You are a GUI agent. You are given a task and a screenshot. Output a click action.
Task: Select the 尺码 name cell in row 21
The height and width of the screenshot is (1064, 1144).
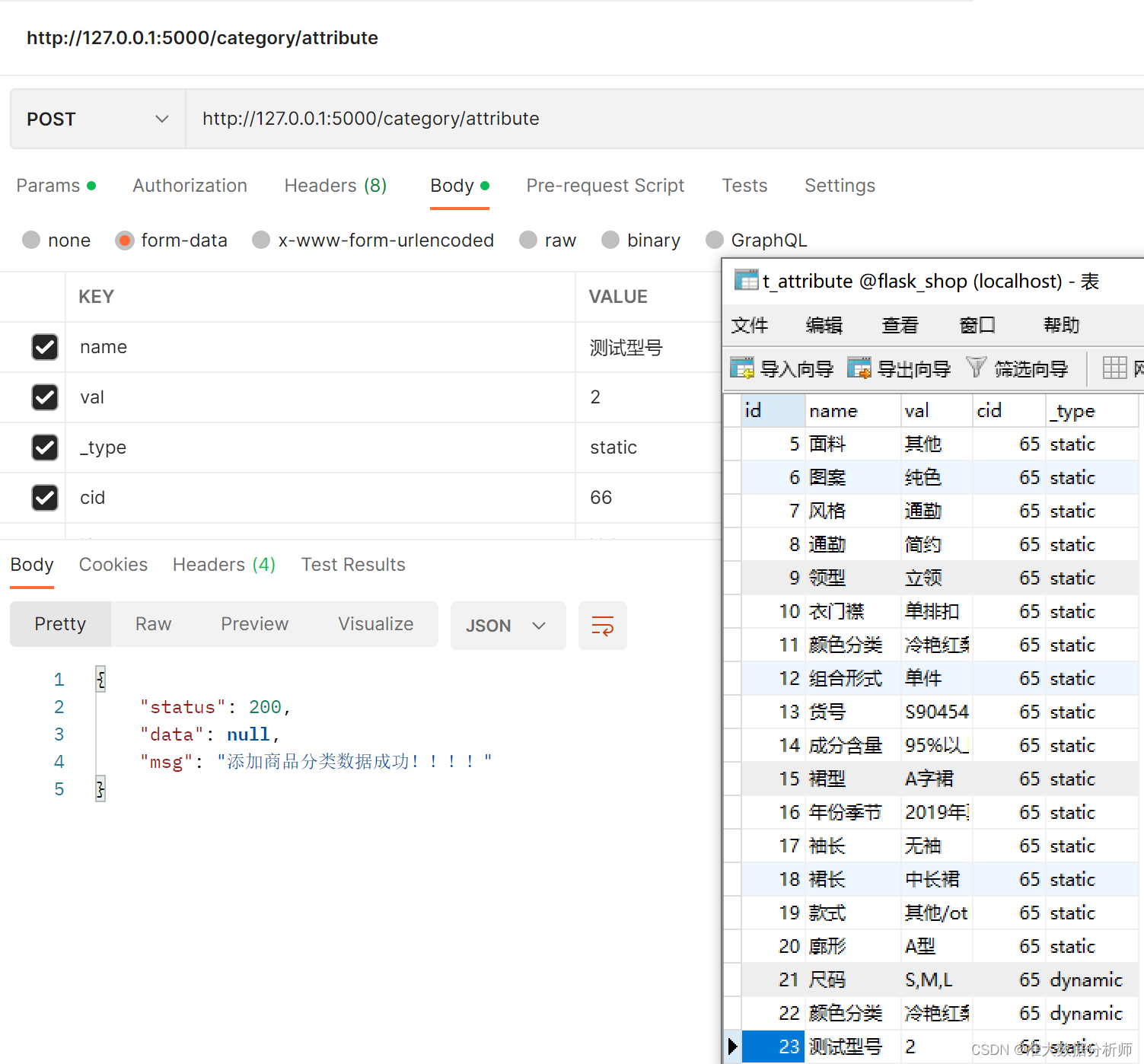click(853, 980)
